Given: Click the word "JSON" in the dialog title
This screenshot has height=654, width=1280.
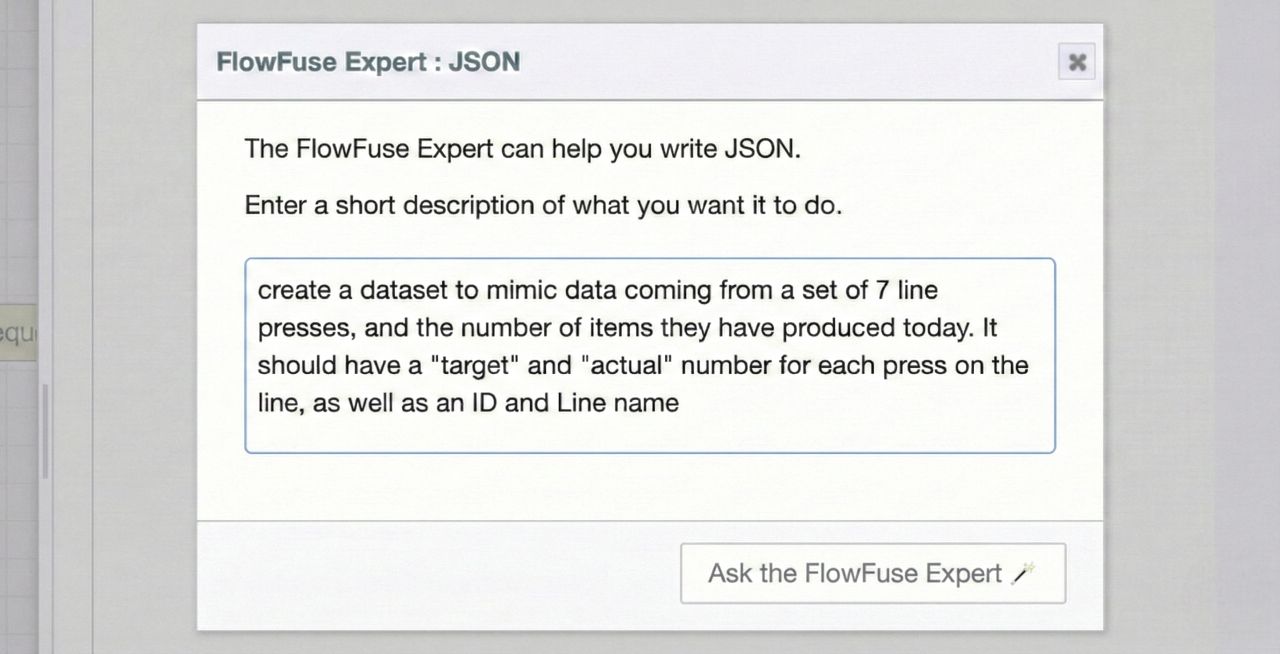Looking at the screenshot, I should pyautogui.click(x=484, y=61).
